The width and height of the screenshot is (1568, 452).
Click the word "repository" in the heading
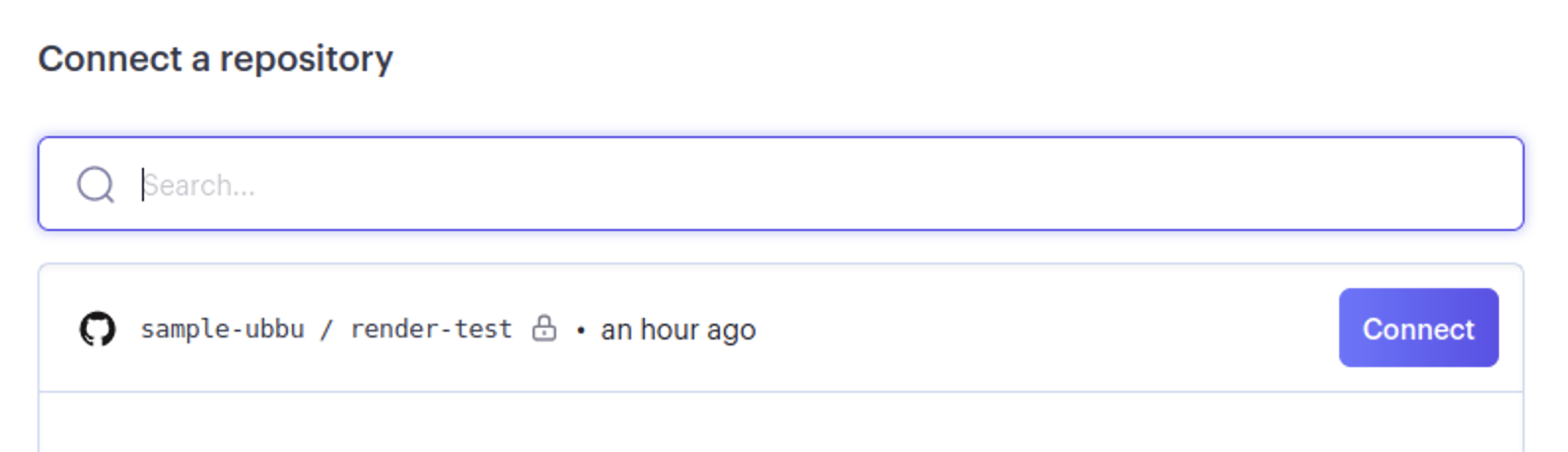click(306, 59)
